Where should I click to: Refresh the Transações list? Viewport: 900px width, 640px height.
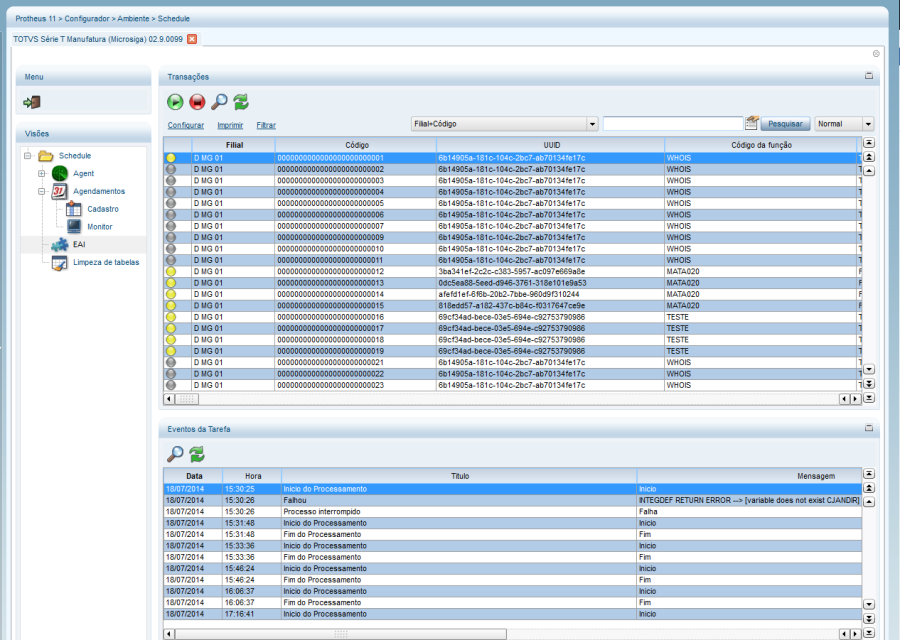[241, 102]
